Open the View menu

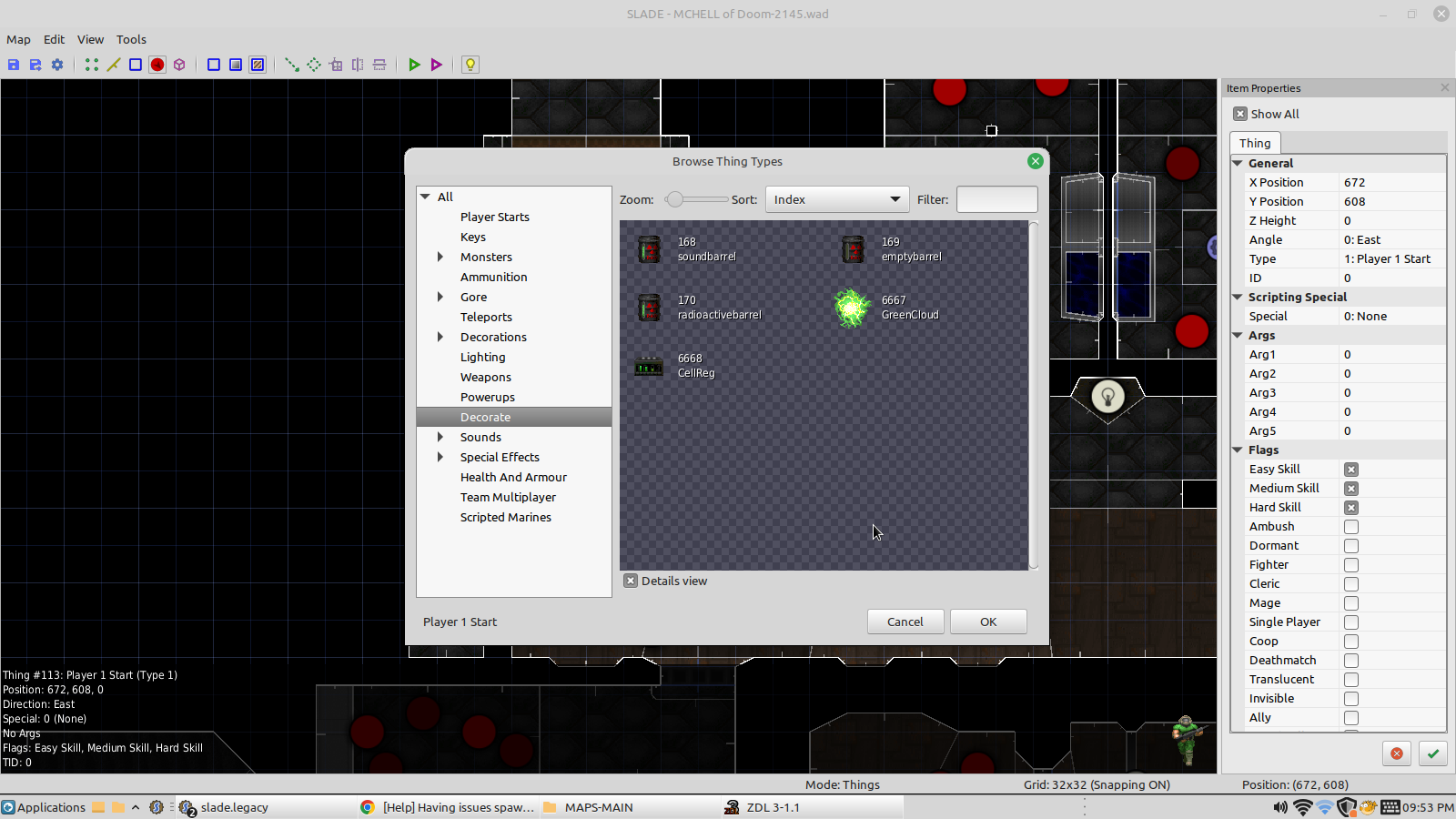(90, 39)
